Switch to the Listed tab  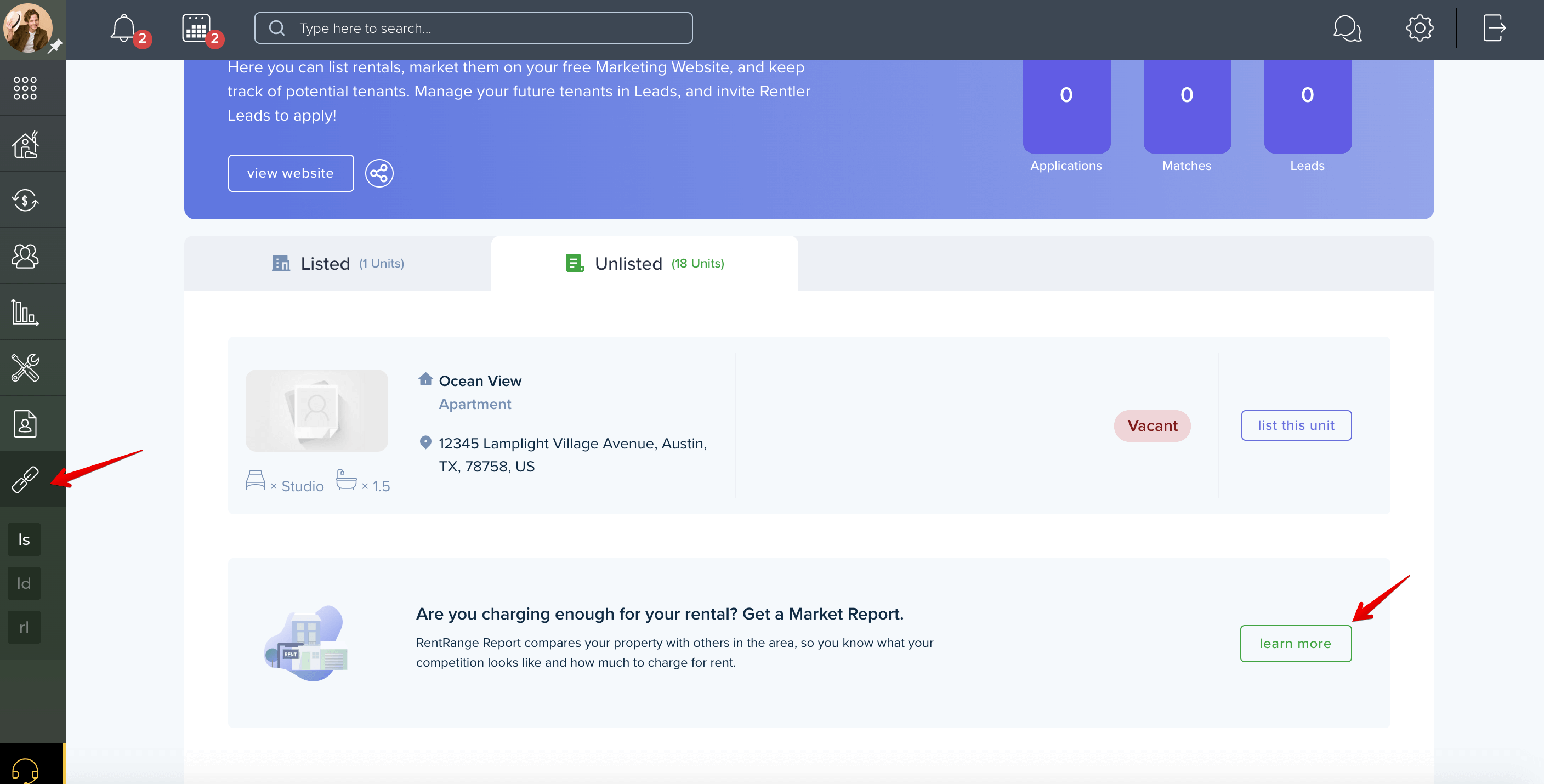337,263
